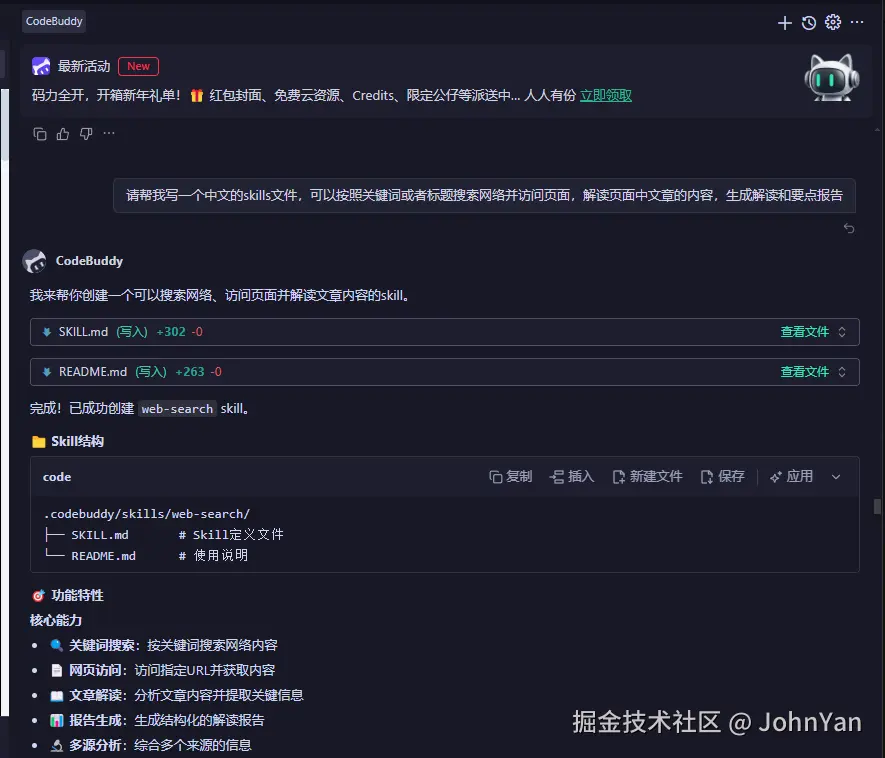
Task: Open CodeBuddy settings gear icon
Action: point(833,23)
